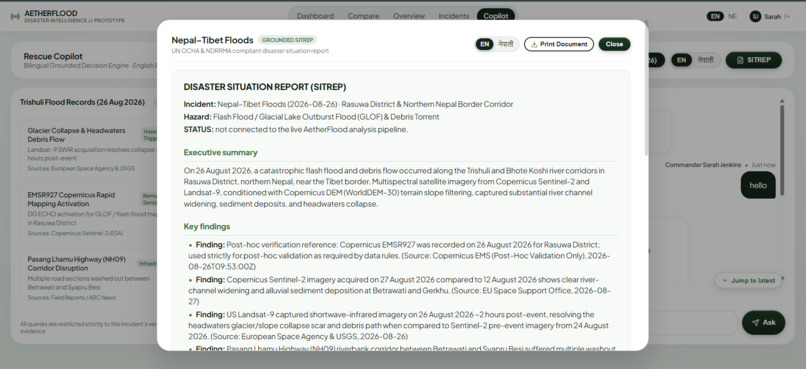The width and height of the screenshot is (806, 369).
Task: Click the Incident: line in the report
Action: tap(348, 104)
